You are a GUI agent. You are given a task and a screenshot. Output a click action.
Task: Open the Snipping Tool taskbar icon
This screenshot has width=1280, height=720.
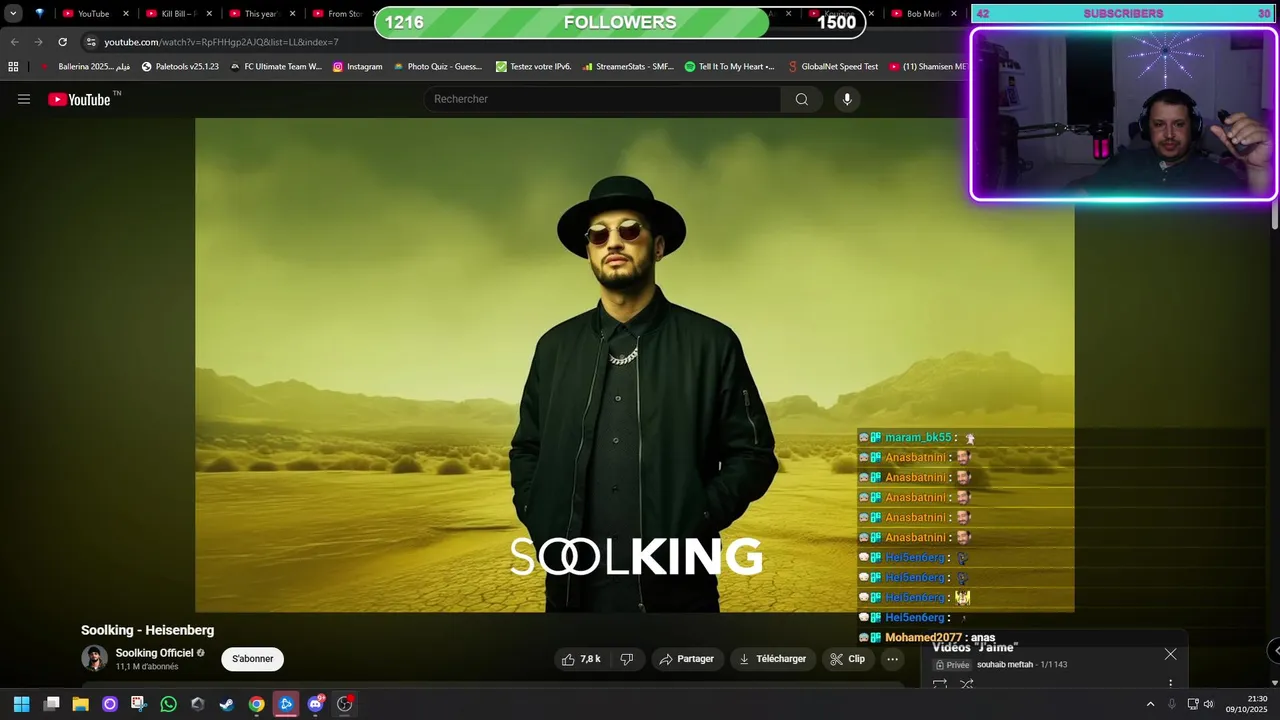click(x=138, y=704)
